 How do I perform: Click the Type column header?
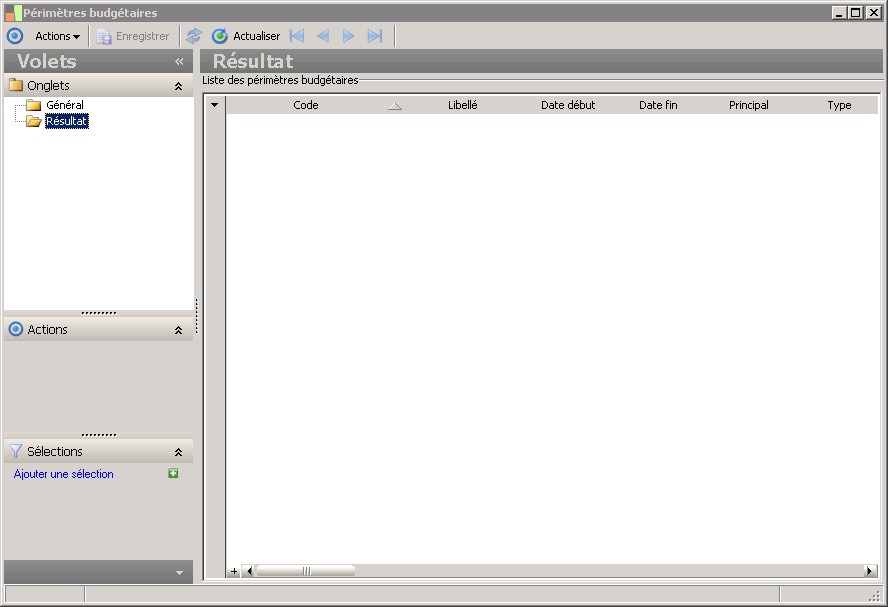[x=839, y=105]
